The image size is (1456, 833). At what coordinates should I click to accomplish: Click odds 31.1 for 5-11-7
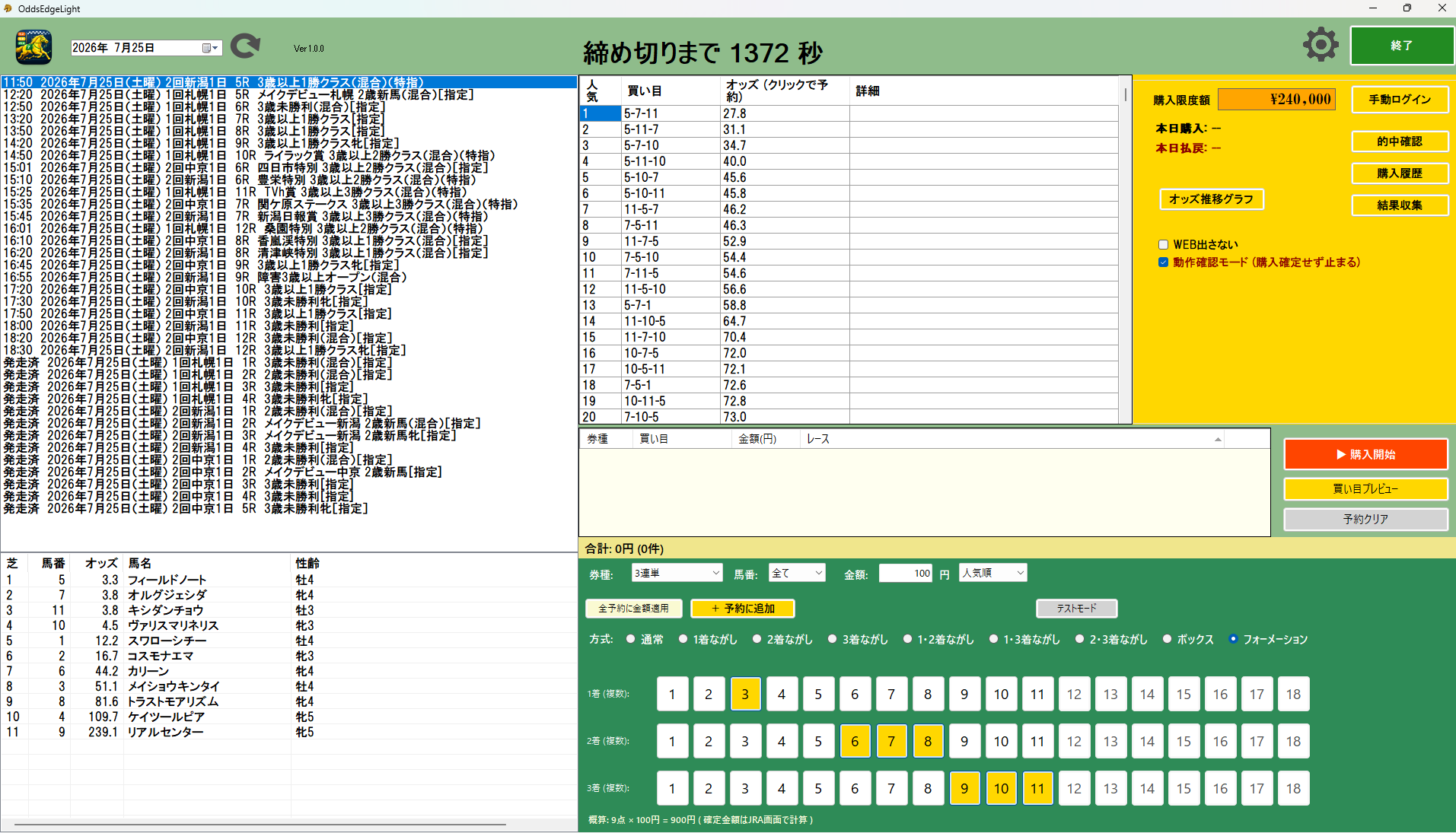(785, 129)
